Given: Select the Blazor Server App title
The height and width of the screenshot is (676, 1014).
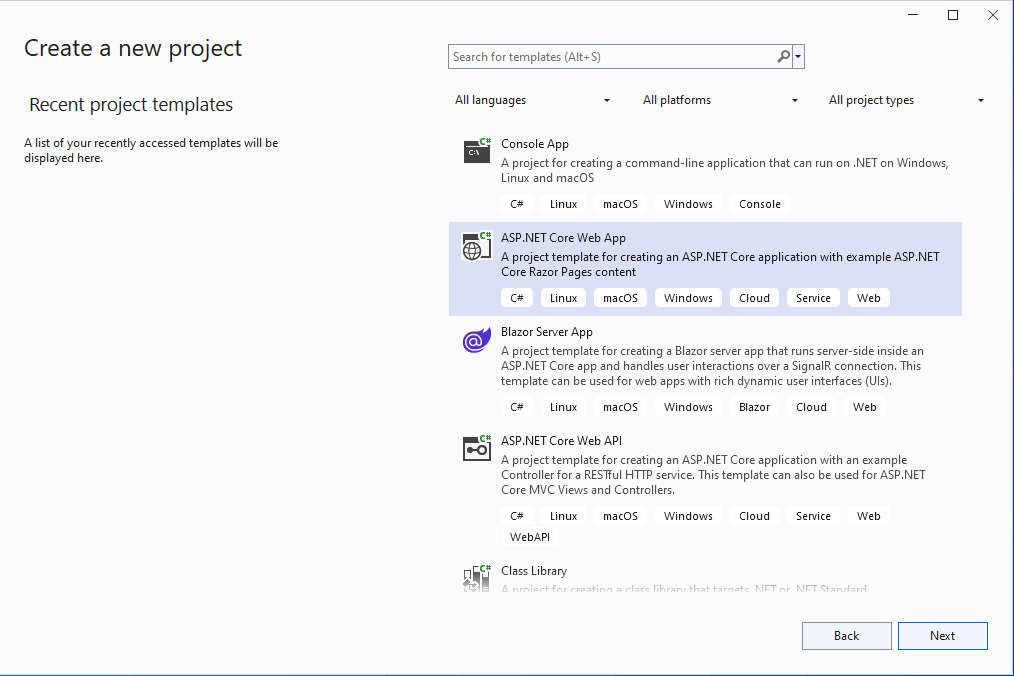Looking at the screenshot, I should pos(546,332).
